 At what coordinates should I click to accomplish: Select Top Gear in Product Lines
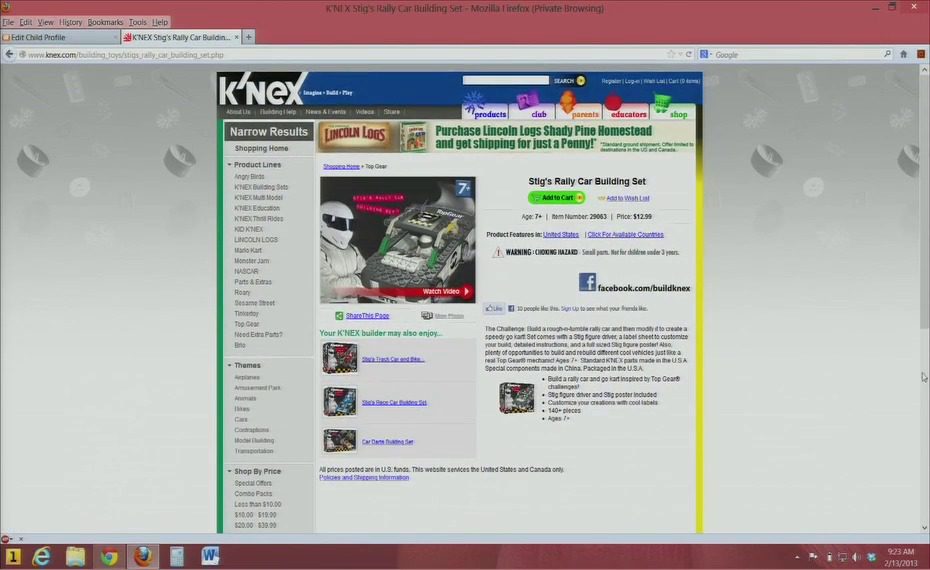tap(246, 324)
